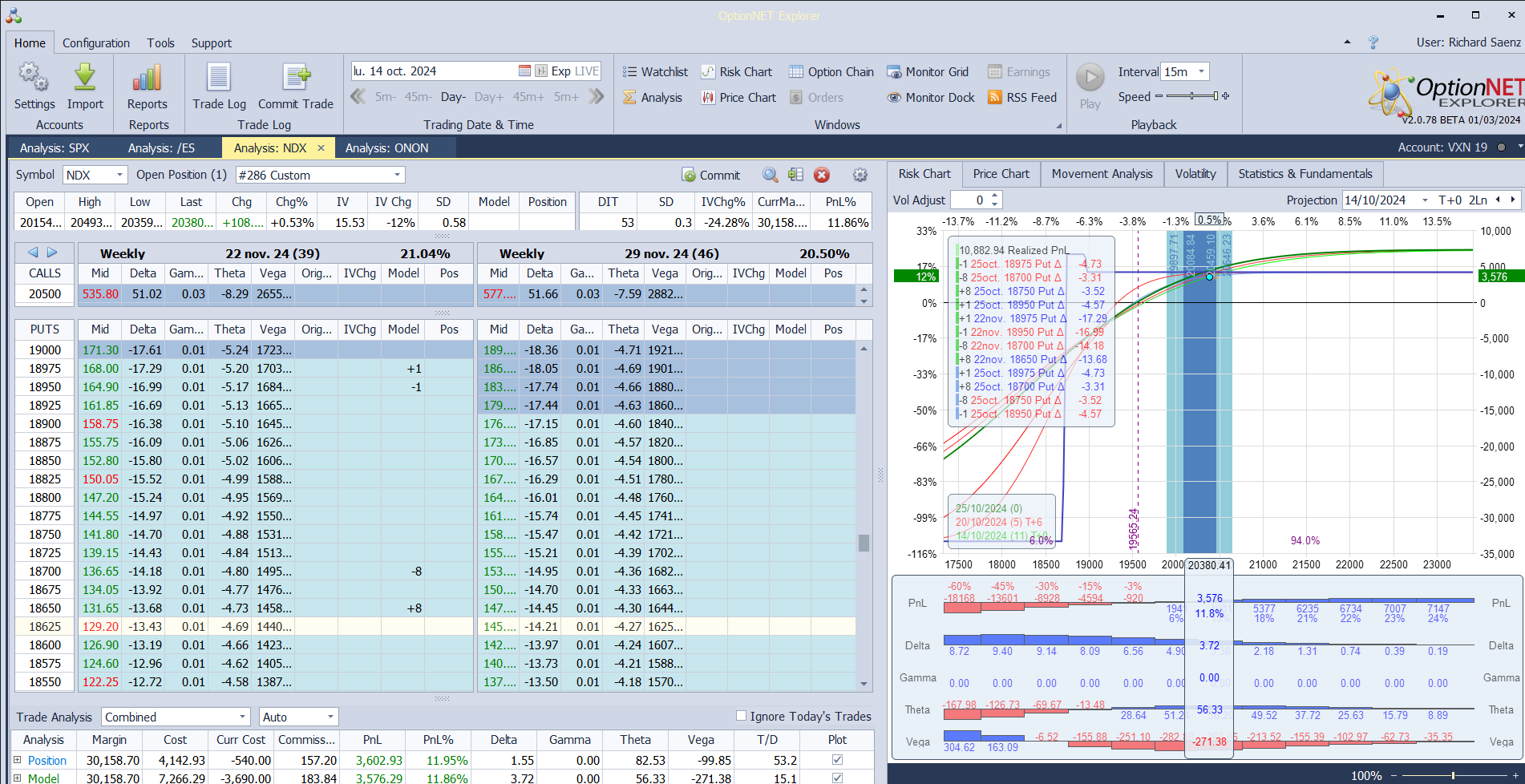This screenshot has height=784, width=1525.
Task: Step forward with the double right chevron
Action: pos(596,96)
